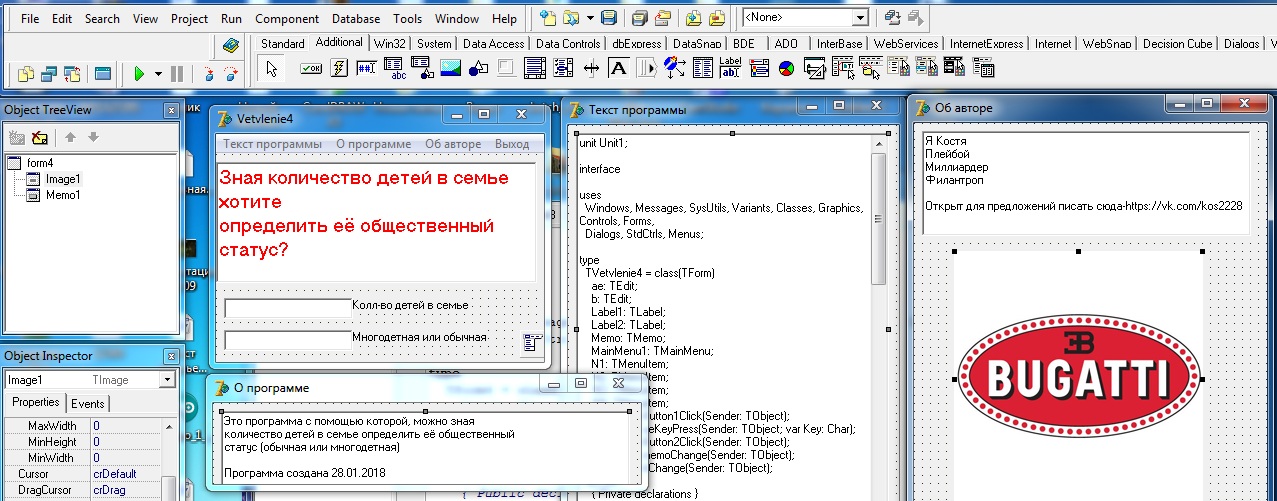Click the green Run arrow button
Image resolution: width=1277 pixels, height=501 pixels.
click(139, 74)
